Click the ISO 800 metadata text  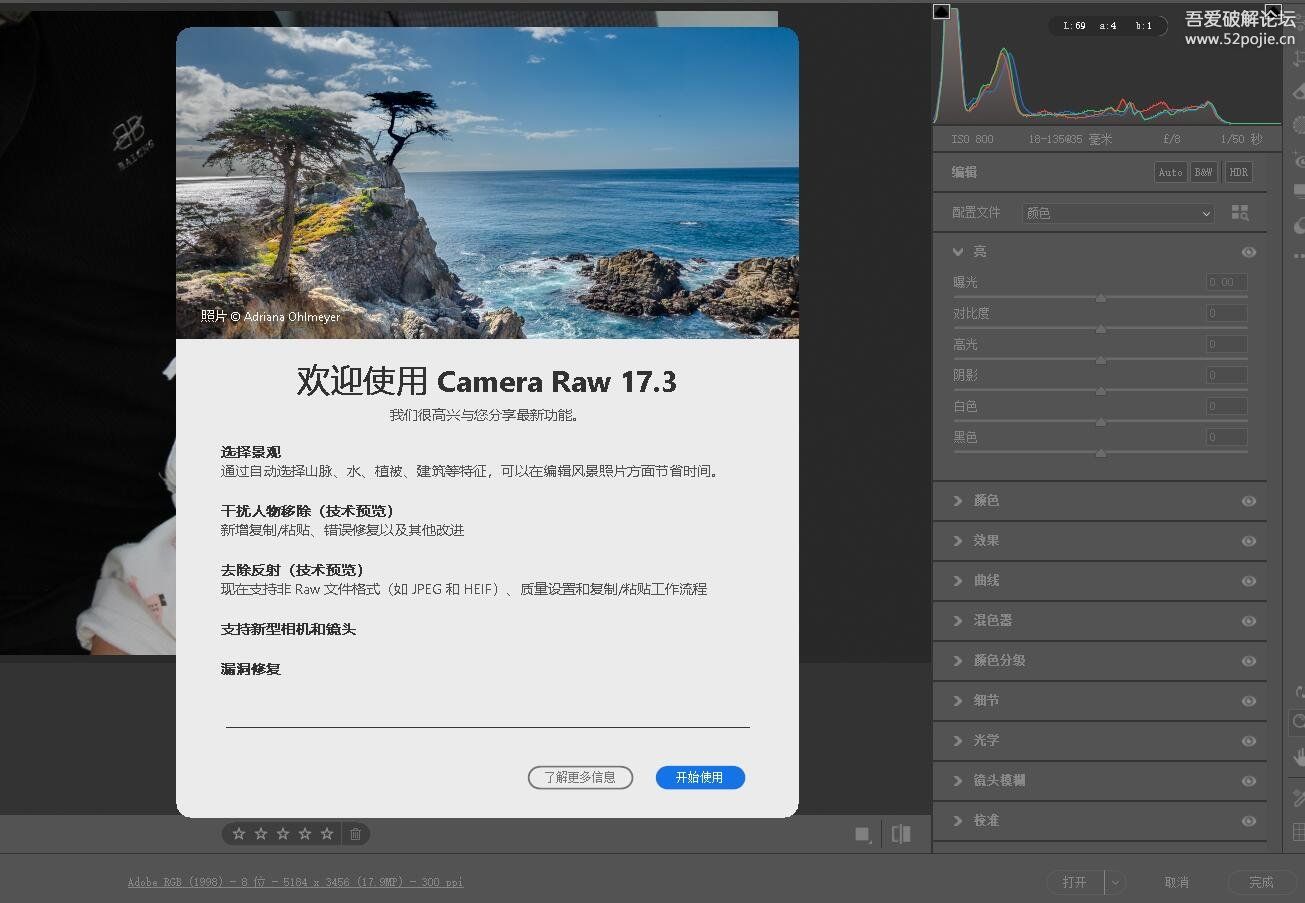coord(972,139)
